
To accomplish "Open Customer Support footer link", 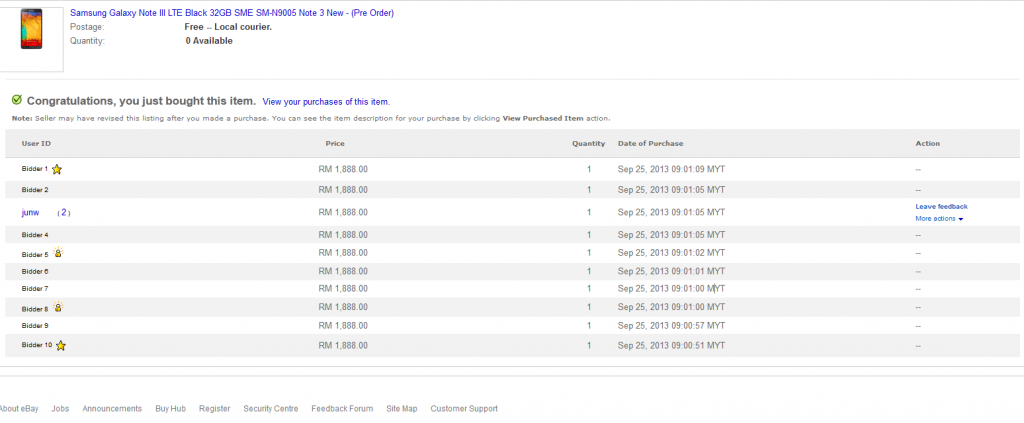I will [463, 409].
